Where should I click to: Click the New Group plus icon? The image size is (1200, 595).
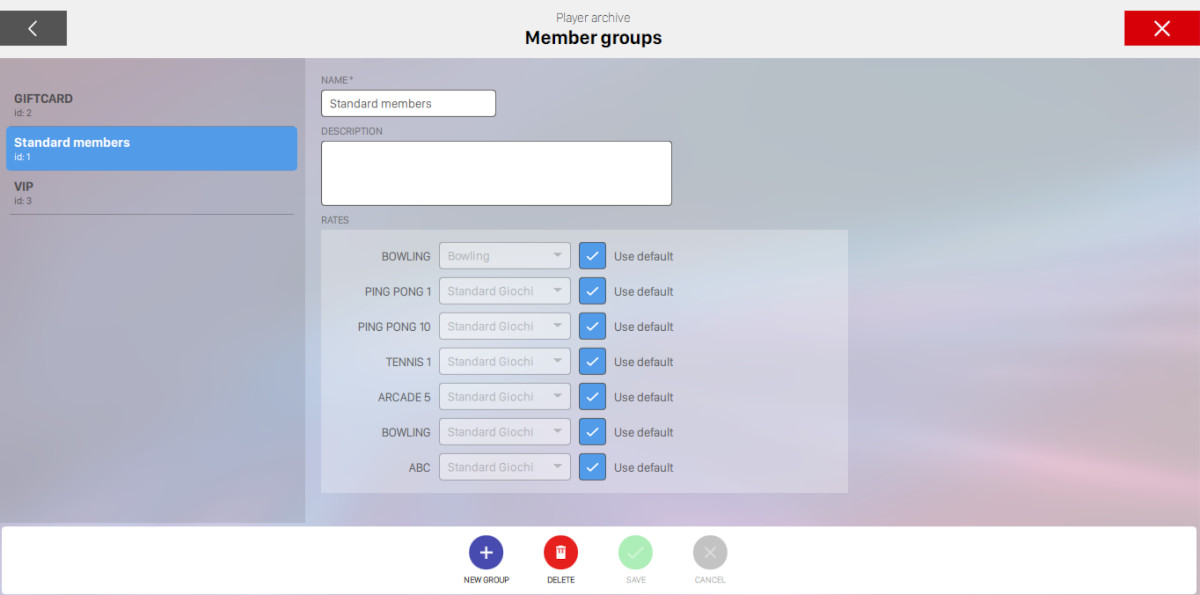[x=486, y=552]
